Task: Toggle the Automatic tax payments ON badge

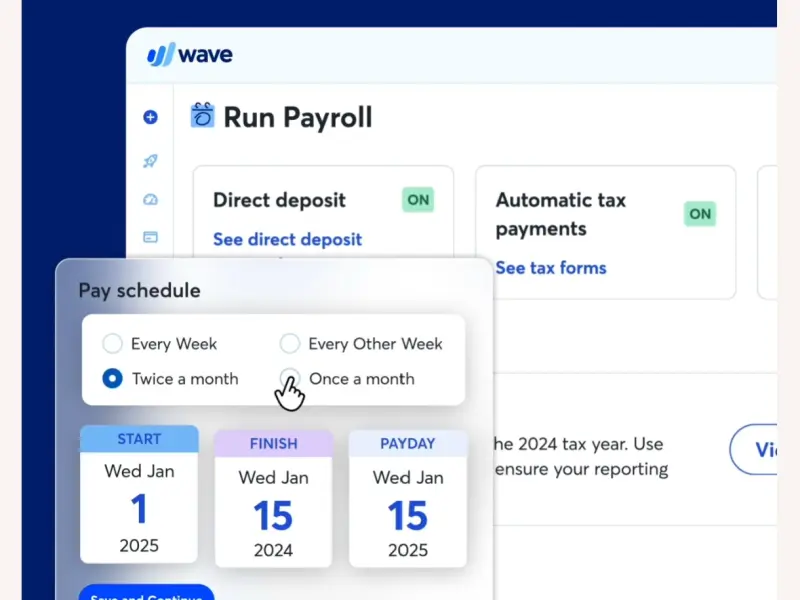Action: click(x=700, y=214)
